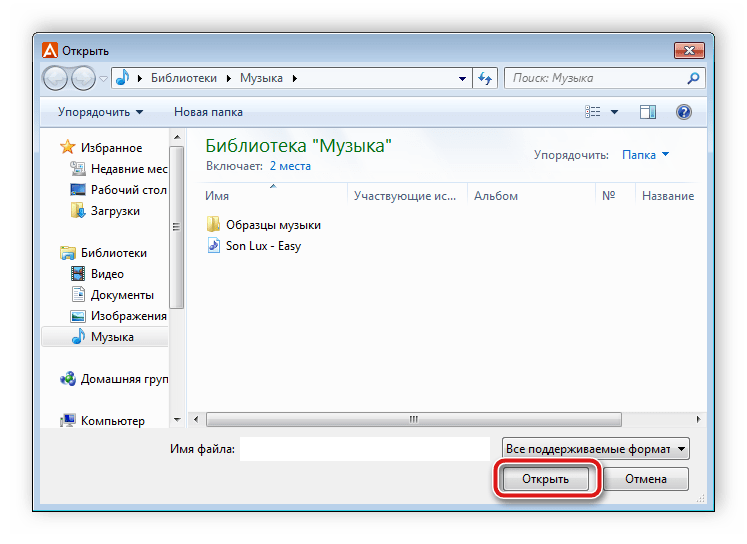Screen dimensions: 747x544
Task: Open Загрузки folder in the sidebar
Action: pyautogui.click(x=115, y=211)
